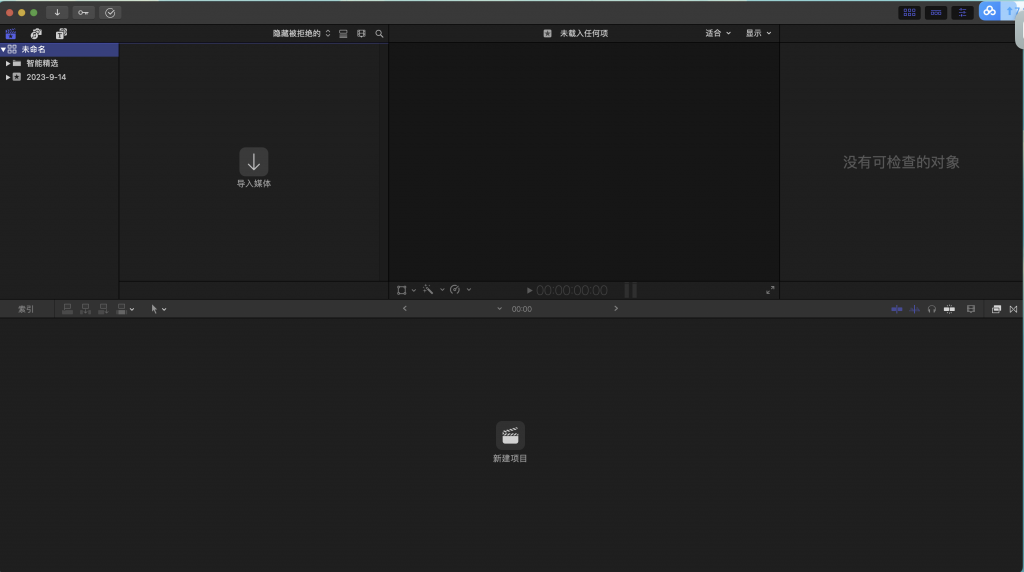1024x572 pixels.
Task: Go forward in timeline history arrow
Action: (616, 308)
